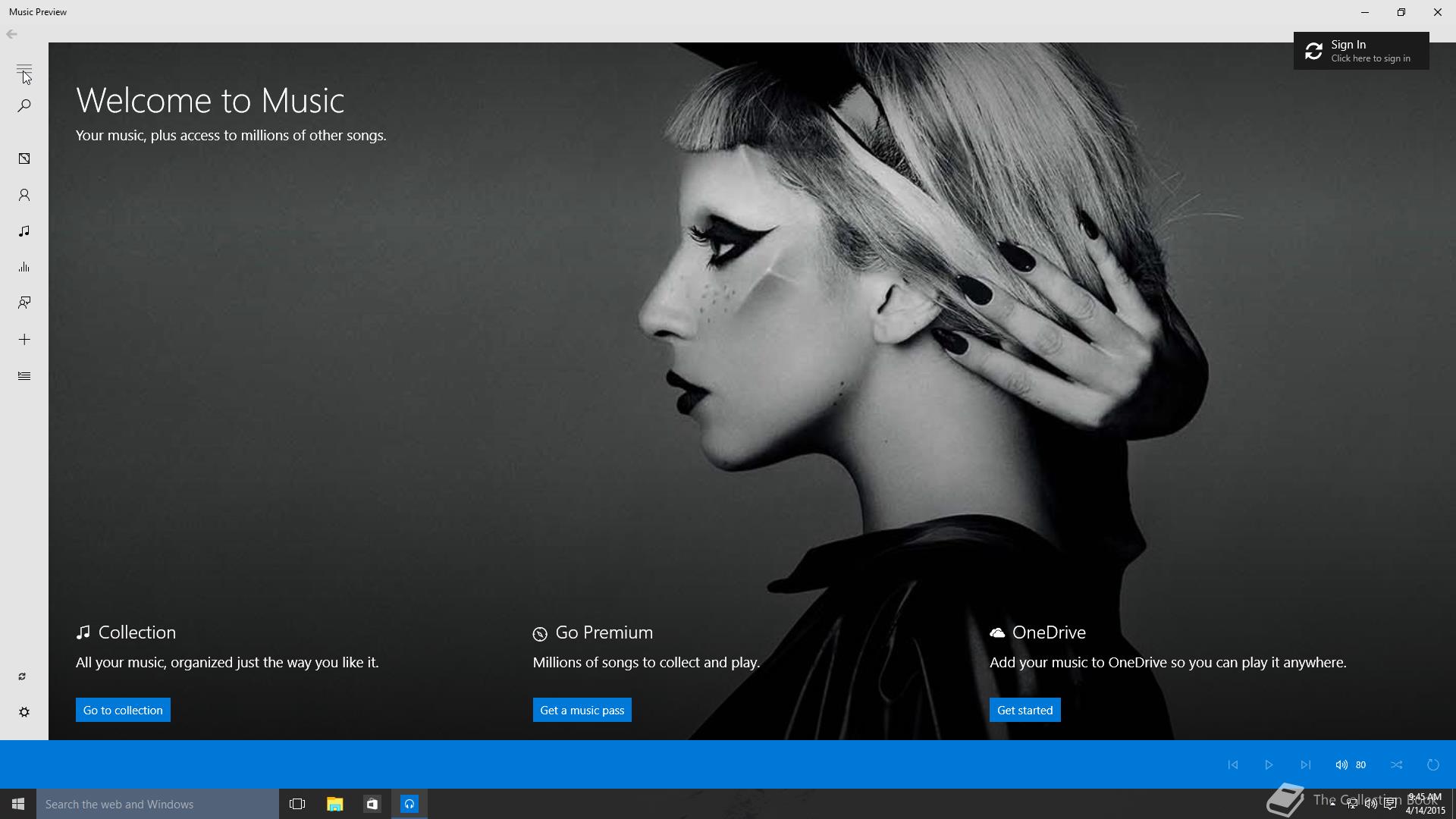Open Now Playing list icon
The image size is (1456, 819).
click(24, 375)
